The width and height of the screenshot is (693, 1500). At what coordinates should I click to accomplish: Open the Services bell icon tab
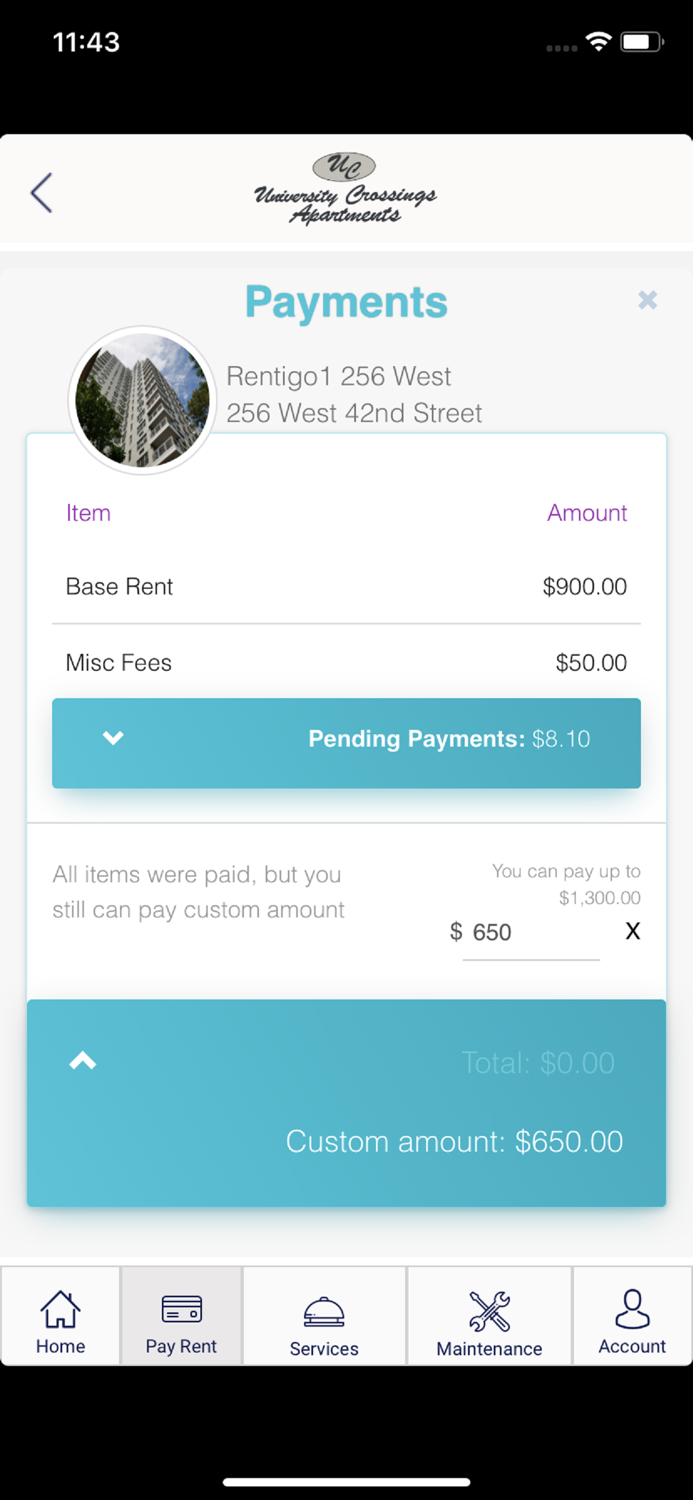coord(324,1316)
